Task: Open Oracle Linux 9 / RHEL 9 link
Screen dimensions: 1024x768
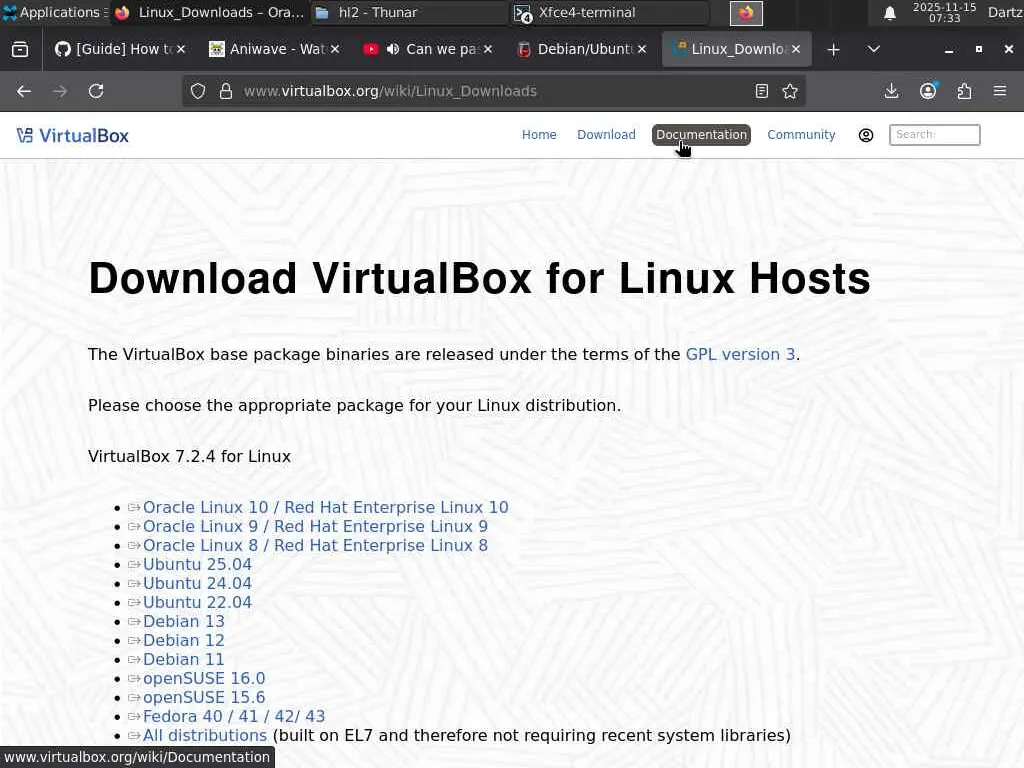Action: coord(315,526)
